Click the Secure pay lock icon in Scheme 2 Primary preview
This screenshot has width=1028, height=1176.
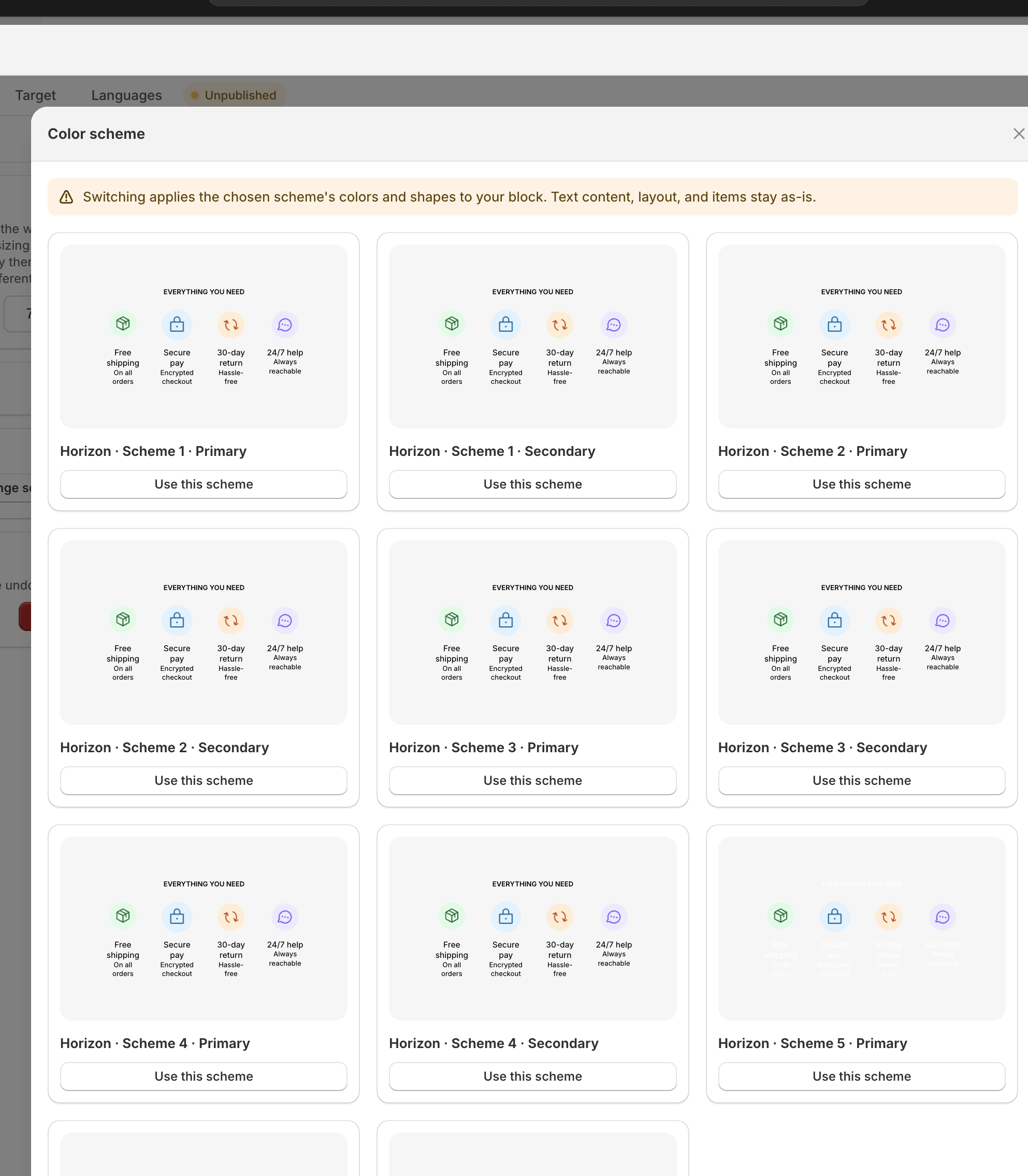tap(834, 325)
